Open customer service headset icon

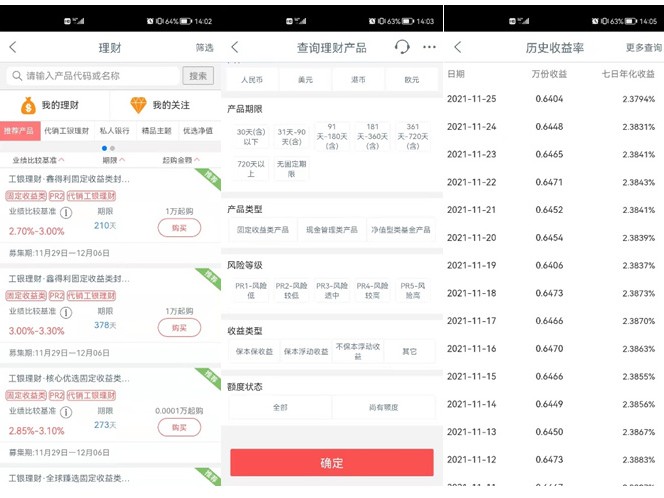click(402, 47)
